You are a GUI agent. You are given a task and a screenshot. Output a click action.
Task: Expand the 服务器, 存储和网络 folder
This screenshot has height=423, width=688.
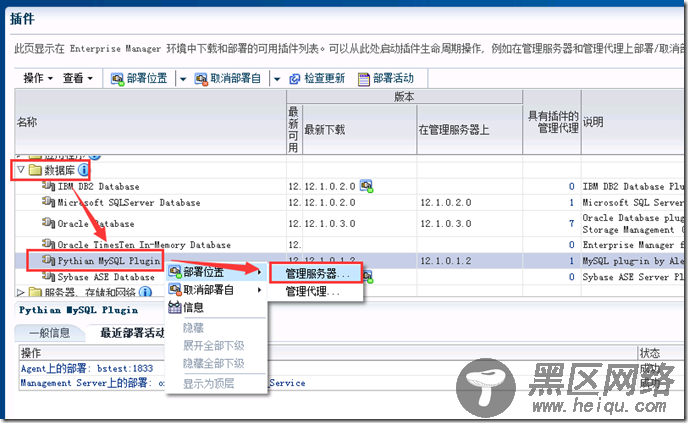pyautogui.click(x=21, y=291)
